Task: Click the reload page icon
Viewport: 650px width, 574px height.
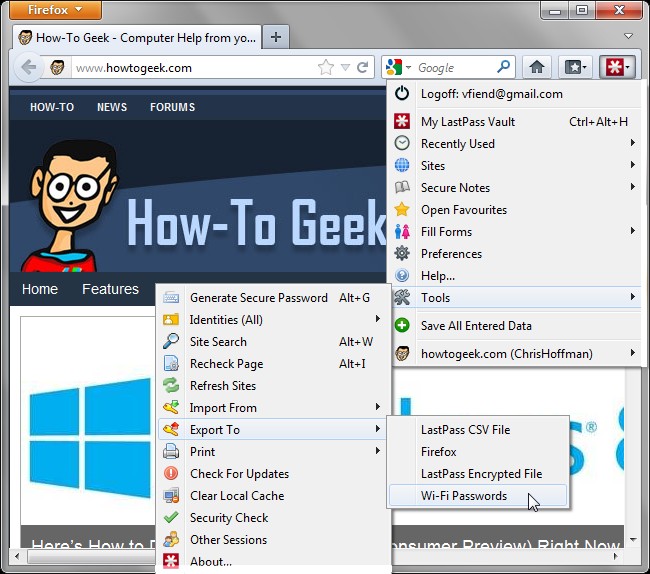Action: (x=362, y=67)
